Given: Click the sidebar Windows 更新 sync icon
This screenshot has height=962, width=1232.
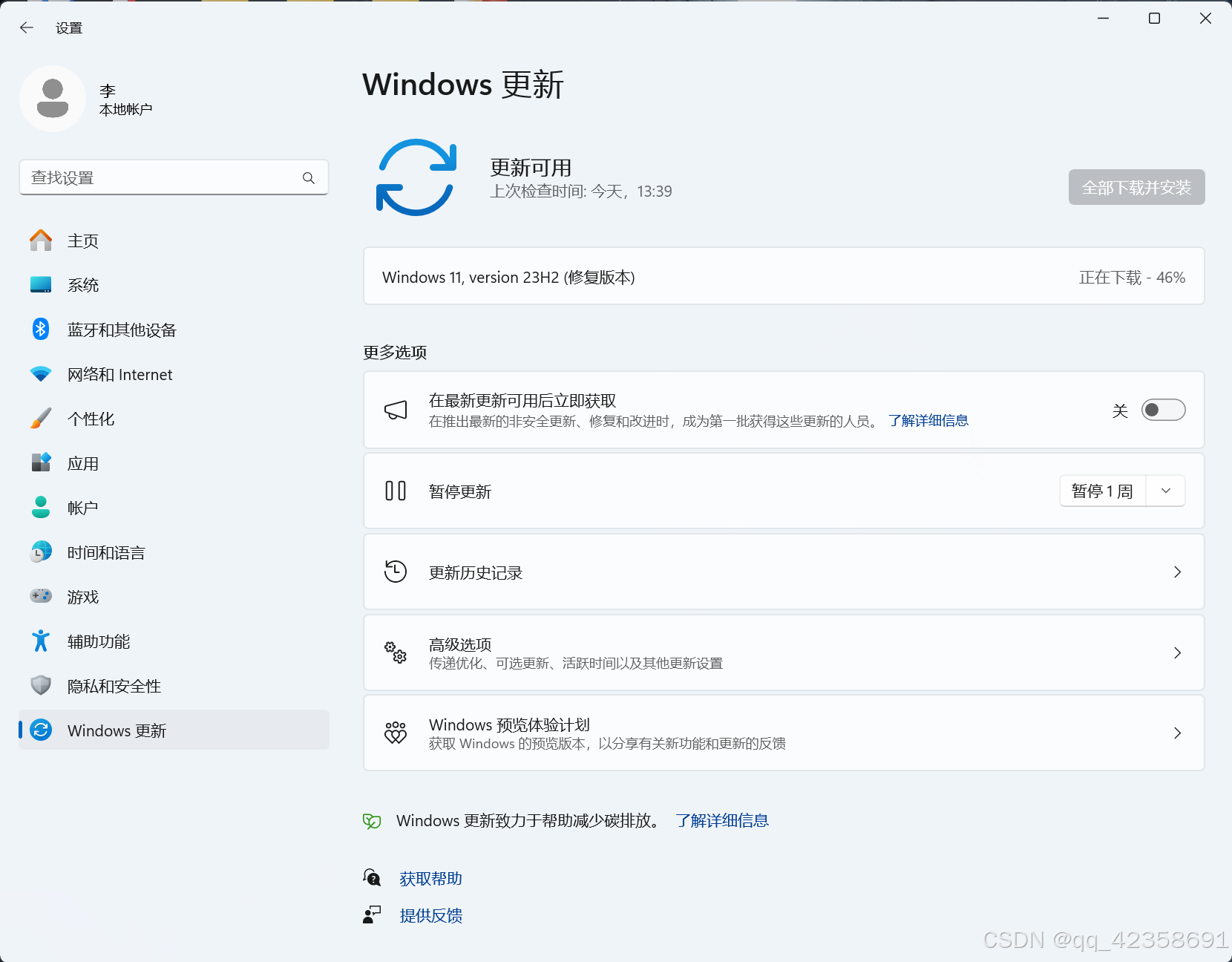Looking at the screenshot, I should coord(41,730).
